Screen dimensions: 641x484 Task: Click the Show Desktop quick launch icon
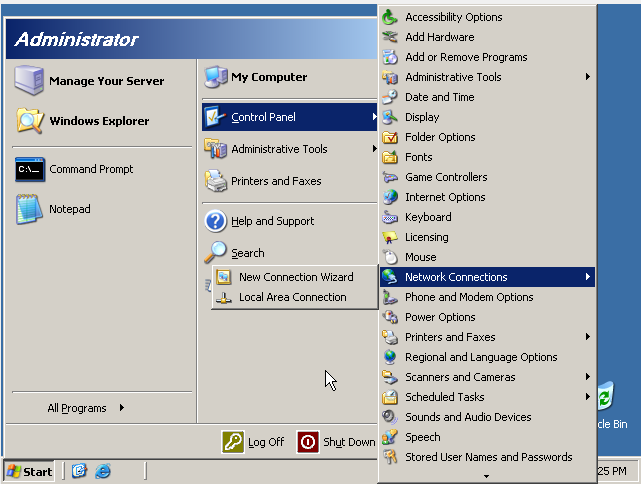tap(79, 471)
